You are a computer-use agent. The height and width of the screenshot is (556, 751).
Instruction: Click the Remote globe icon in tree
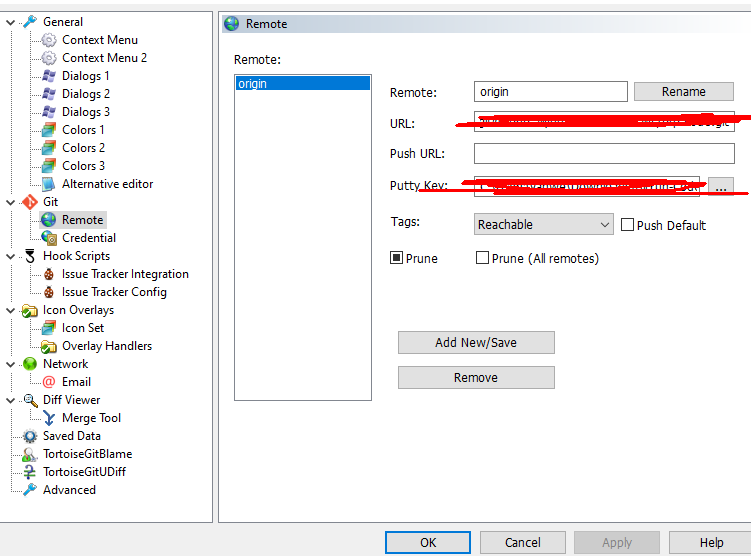[49, 220]
